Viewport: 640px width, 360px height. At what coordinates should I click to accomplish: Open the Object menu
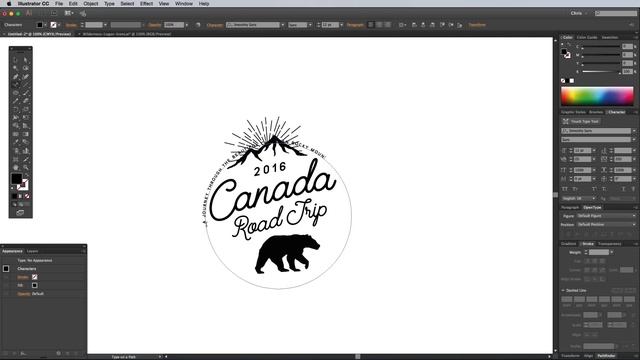[91, 4]
